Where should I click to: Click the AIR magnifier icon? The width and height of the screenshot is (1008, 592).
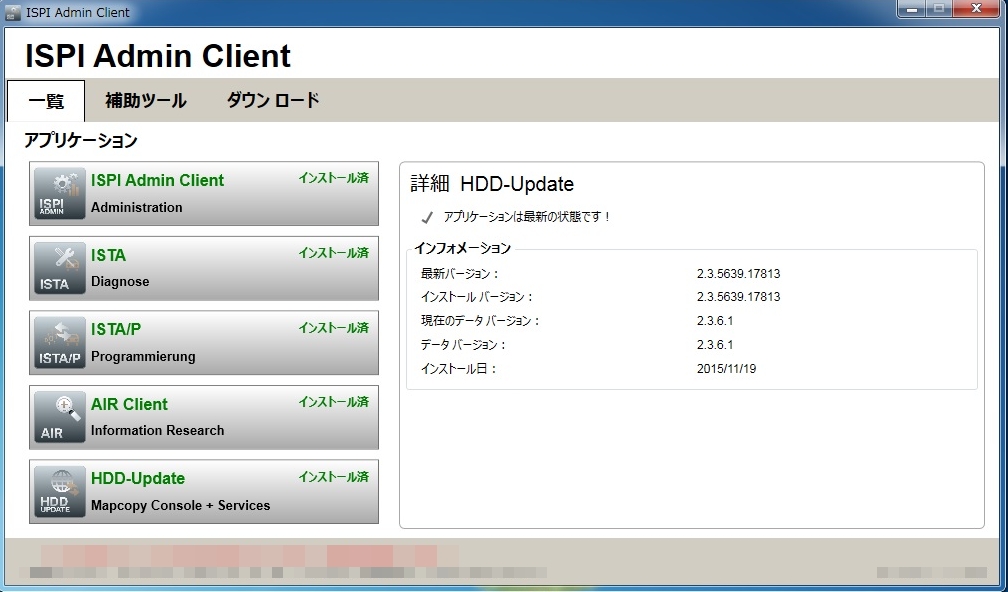coord(60,417)
